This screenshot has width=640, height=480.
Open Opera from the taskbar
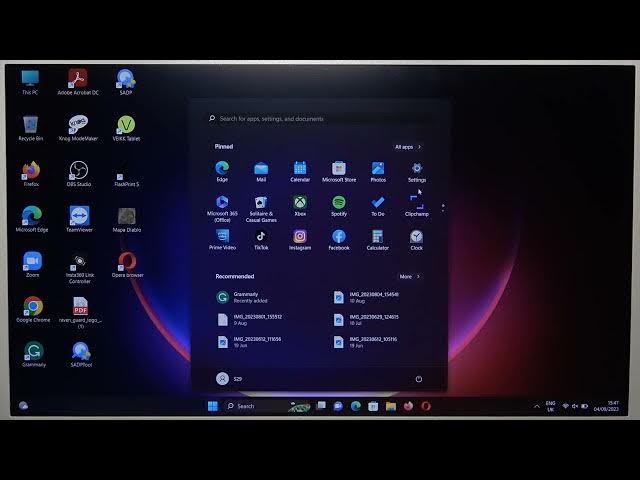click(x=426, y=406)
